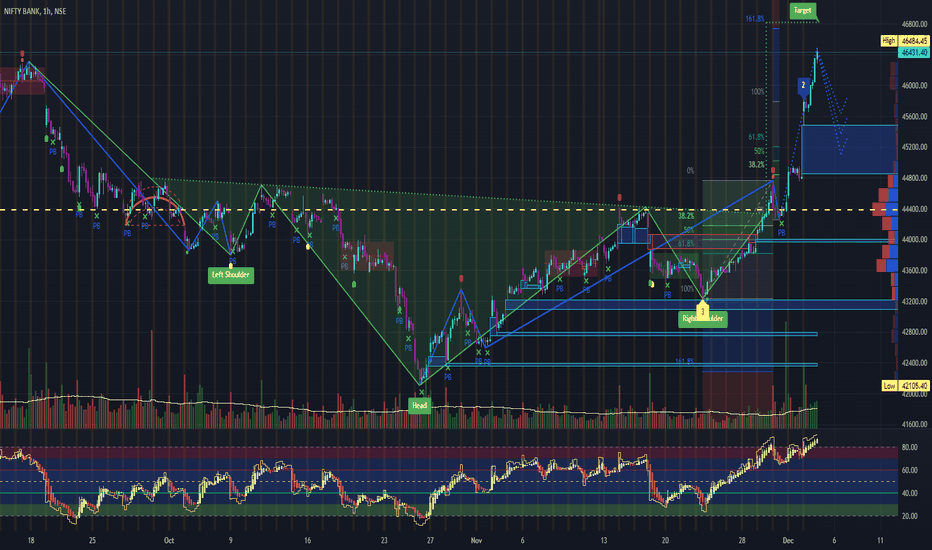Screen dimensions: 932x550
Task: Click the date 23 on the time axis
Action: tap(384, 540)
